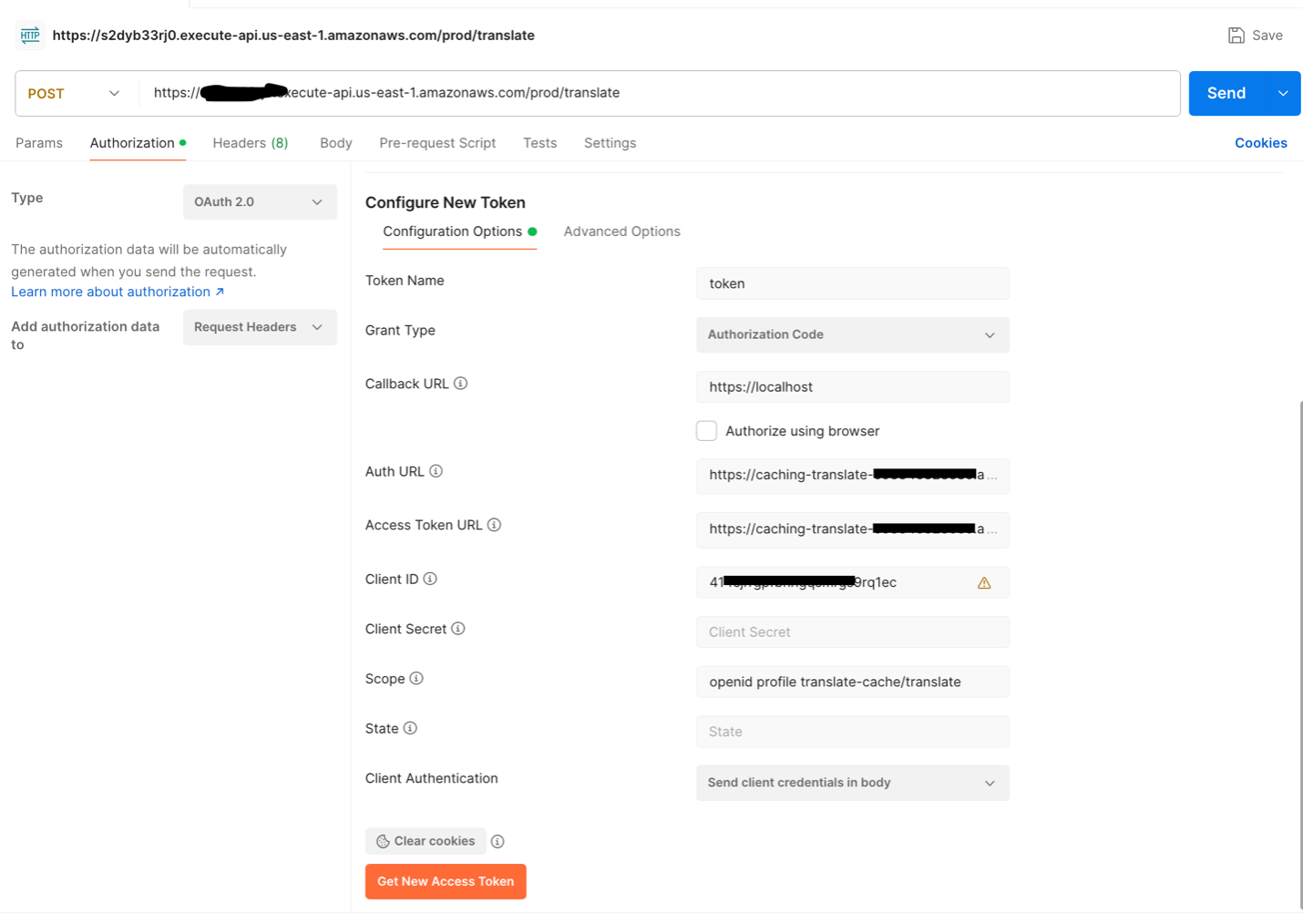Click the Callback URL input field
1303x924 pixels.
(x=853, y=386)
